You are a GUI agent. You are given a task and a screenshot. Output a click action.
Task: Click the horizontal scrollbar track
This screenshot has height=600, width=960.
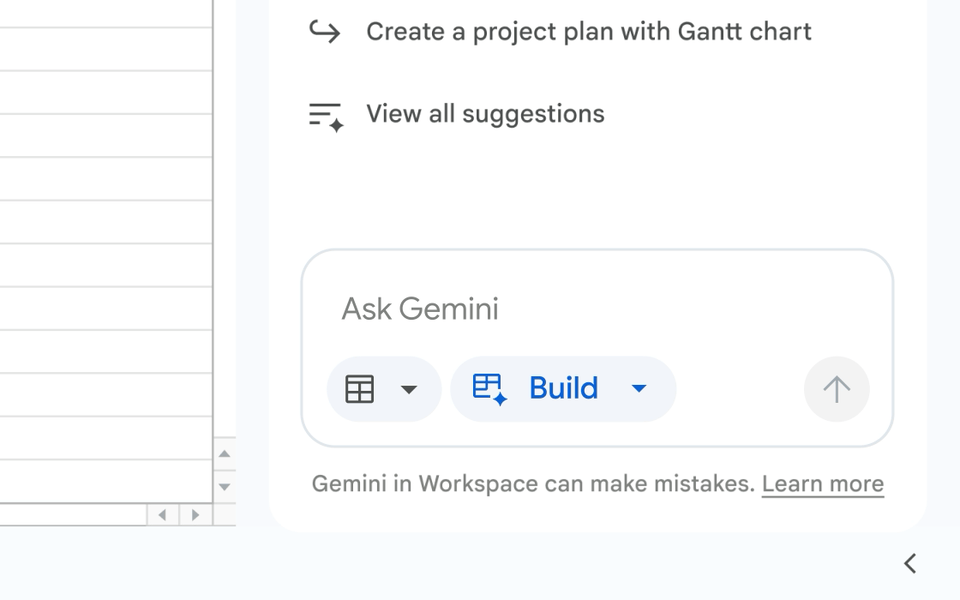(70, 515)
